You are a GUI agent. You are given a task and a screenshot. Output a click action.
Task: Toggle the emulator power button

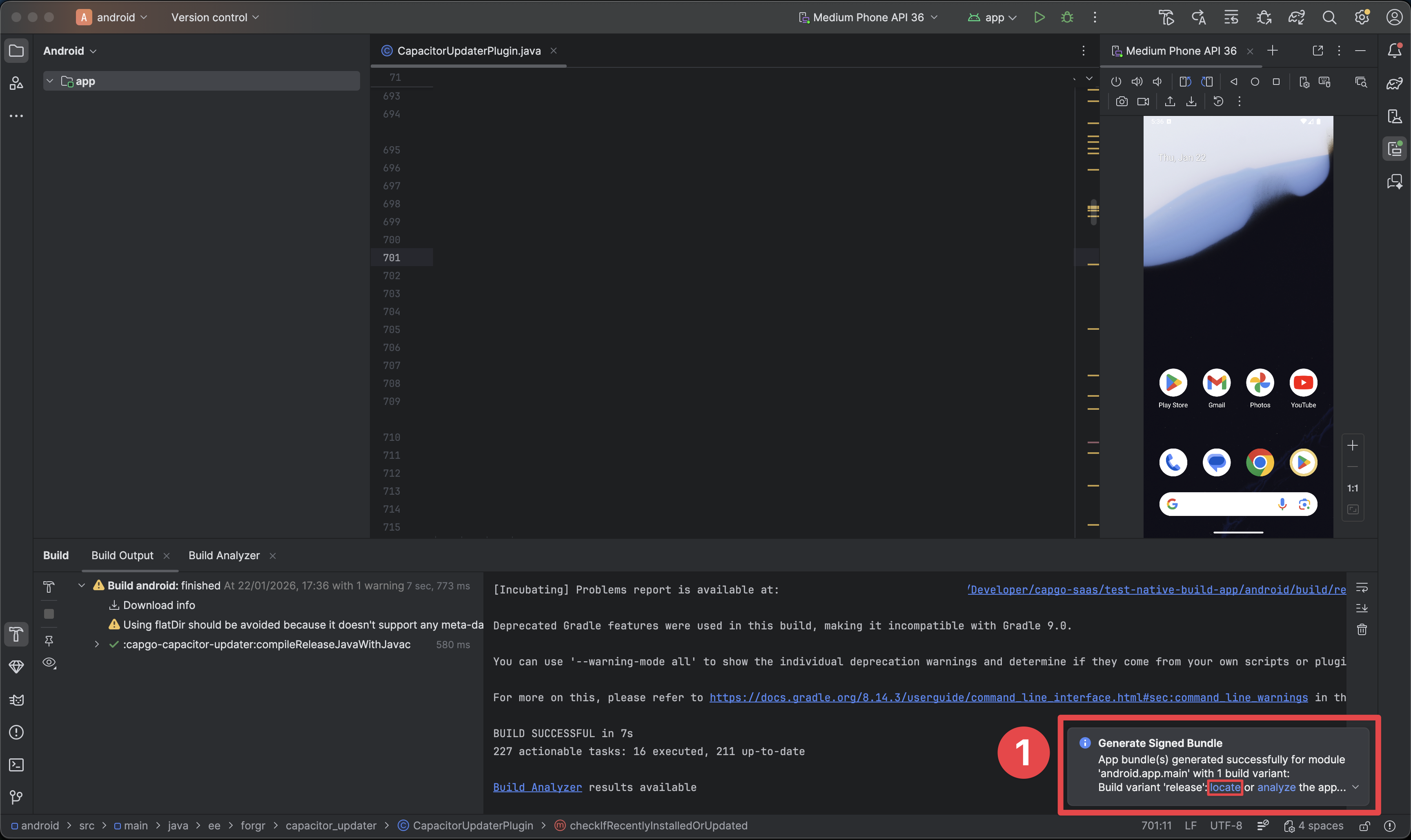[1116, 81]
